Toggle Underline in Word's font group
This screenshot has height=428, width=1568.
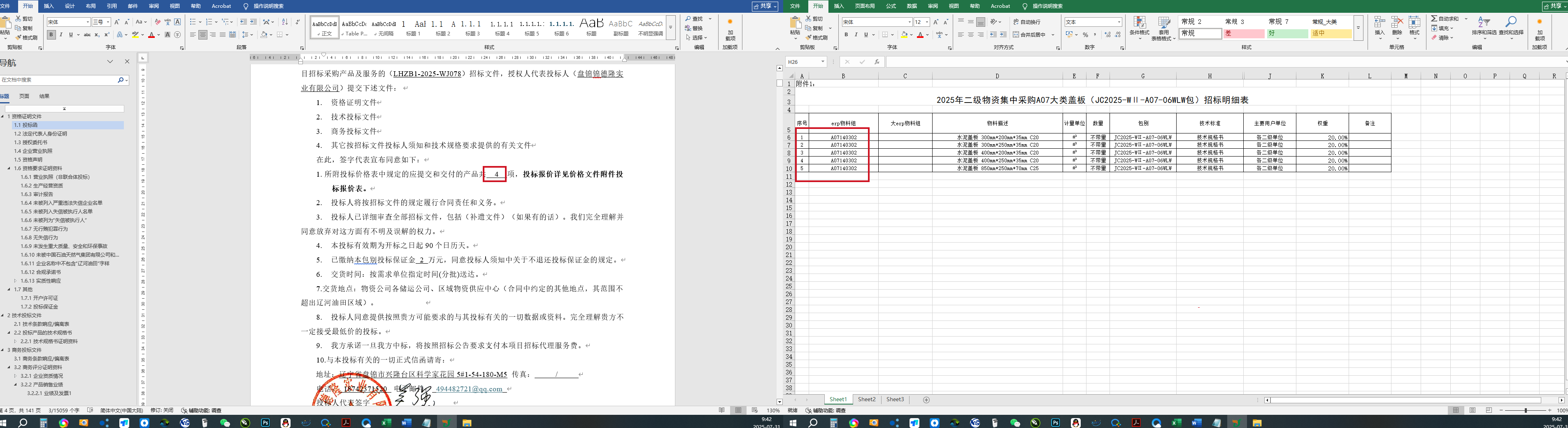coord(71,35)
